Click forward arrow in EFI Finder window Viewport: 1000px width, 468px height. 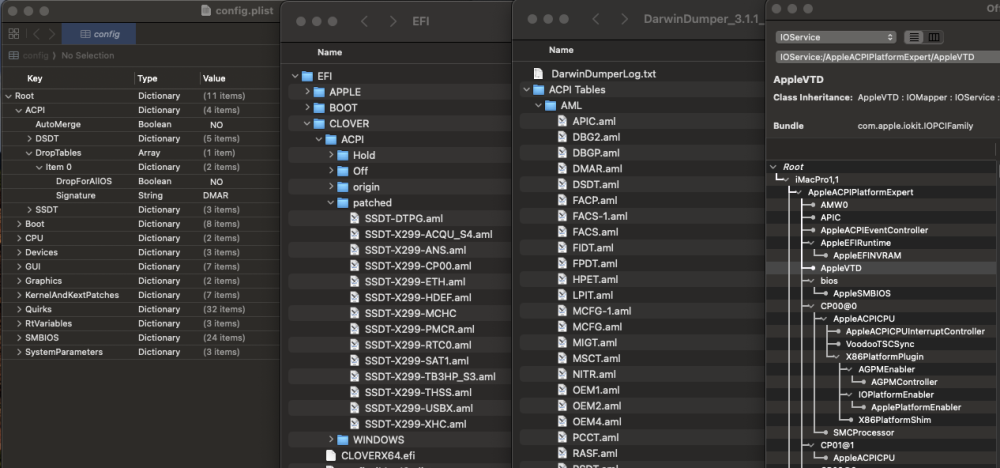pyautogui.click(x=392, y=21)
